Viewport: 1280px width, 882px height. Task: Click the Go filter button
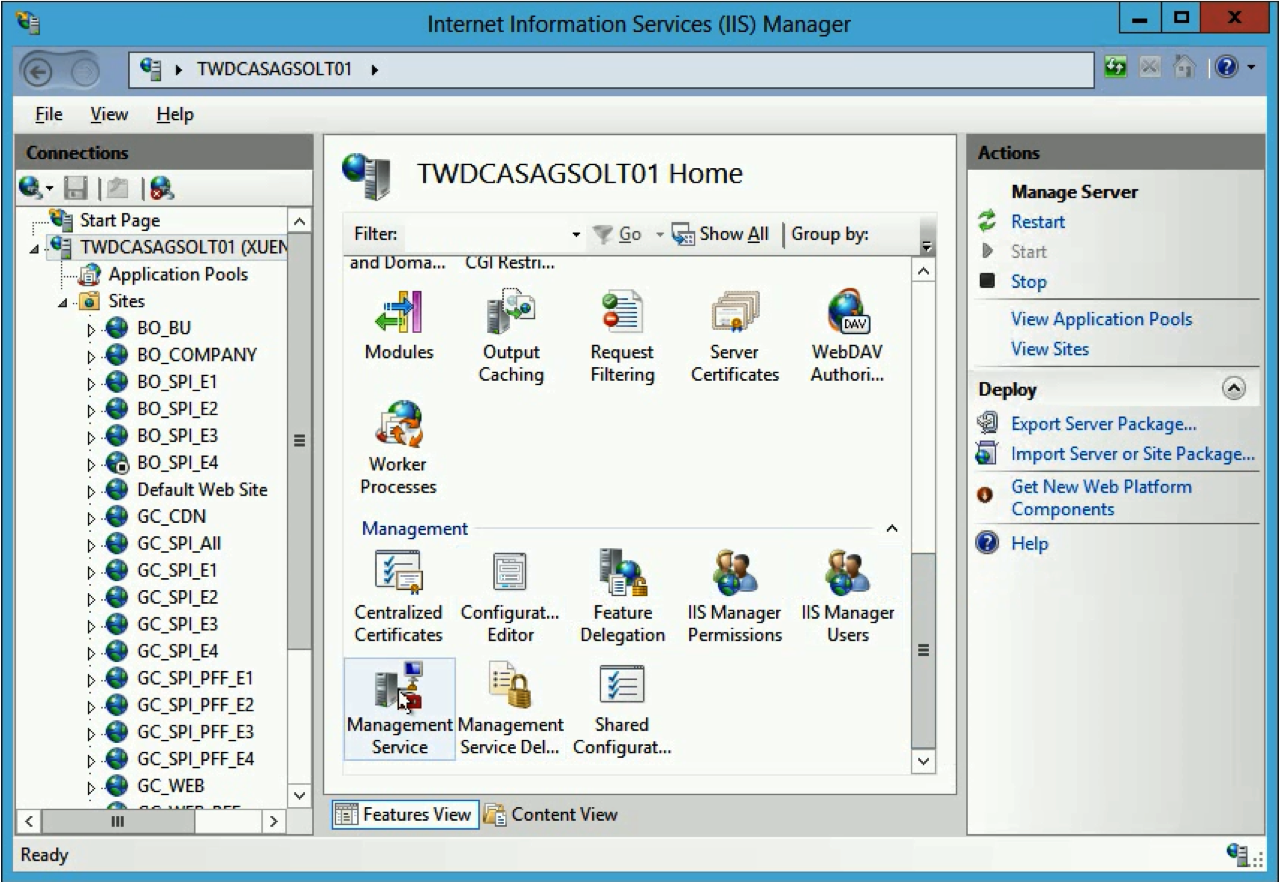(618, 234)
